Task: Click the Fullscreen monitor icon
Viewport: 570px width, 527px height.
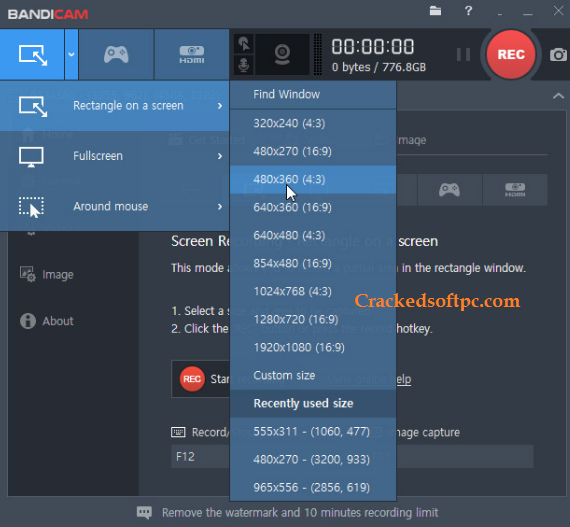Action: (x=31, y=157)
